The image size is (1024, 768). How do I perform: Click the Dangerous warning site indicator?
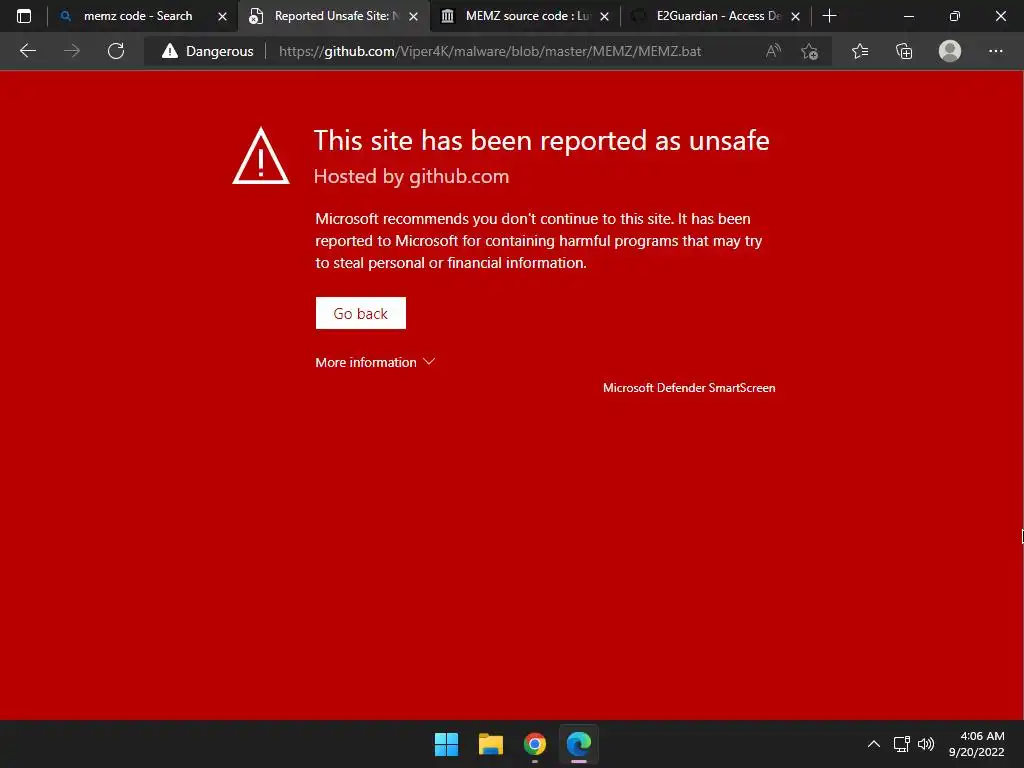208,51
